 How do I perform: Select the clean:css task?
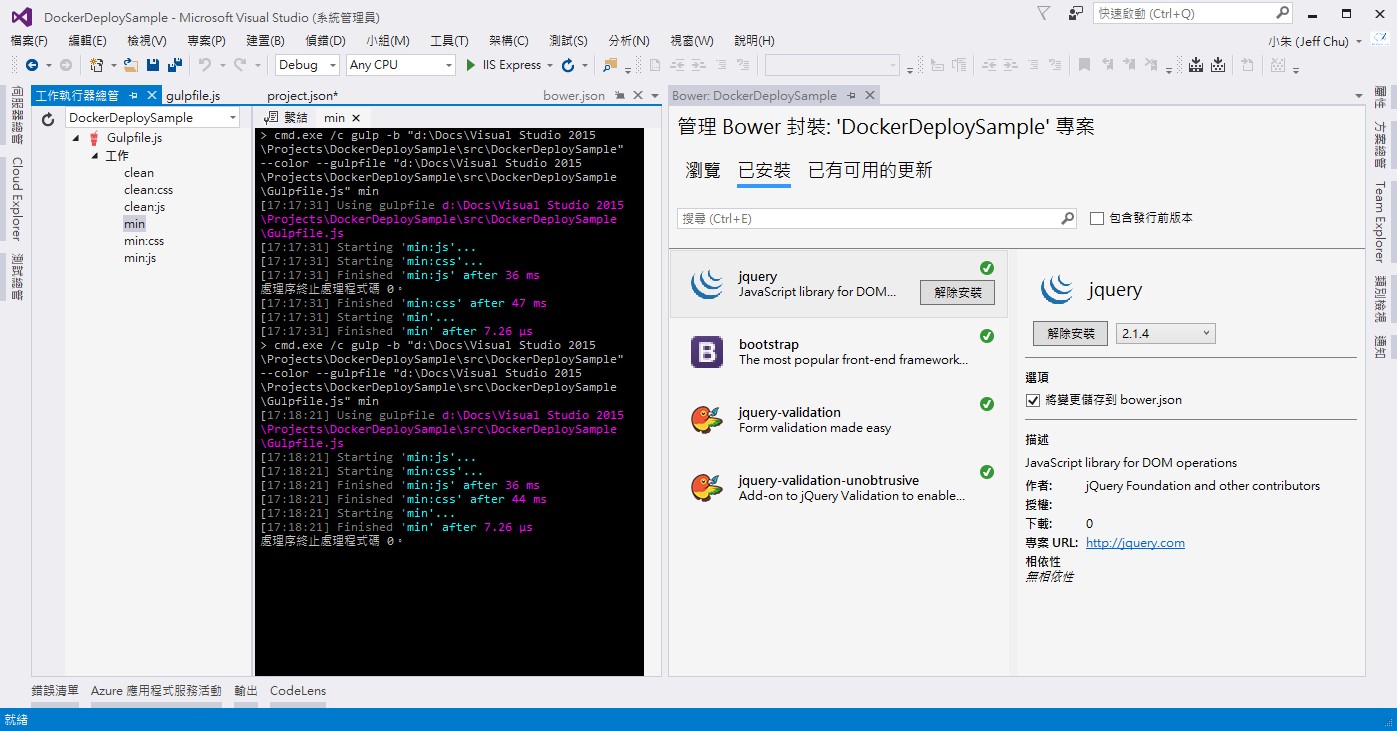[x=148, y=190]
